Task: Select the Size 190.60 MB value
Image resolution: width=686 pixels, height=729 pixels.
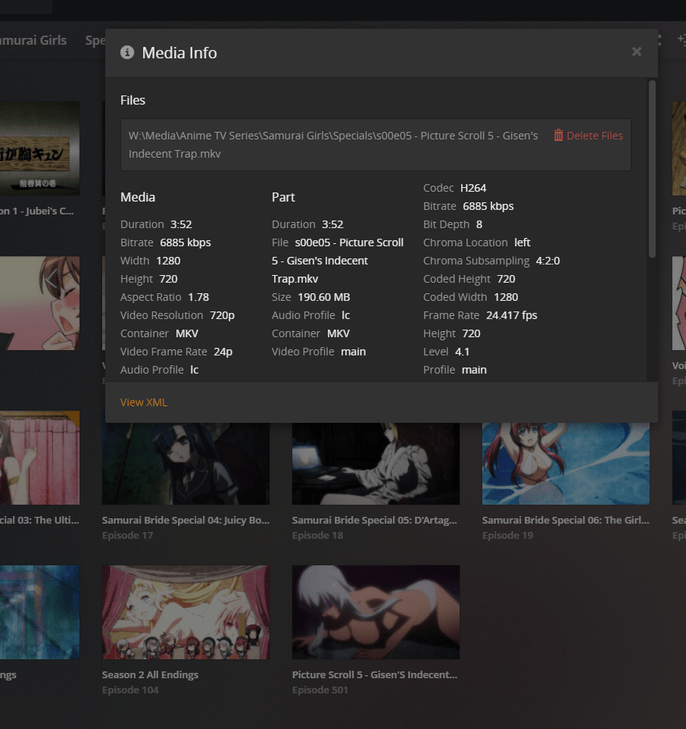Action: [x=324, y=297]
